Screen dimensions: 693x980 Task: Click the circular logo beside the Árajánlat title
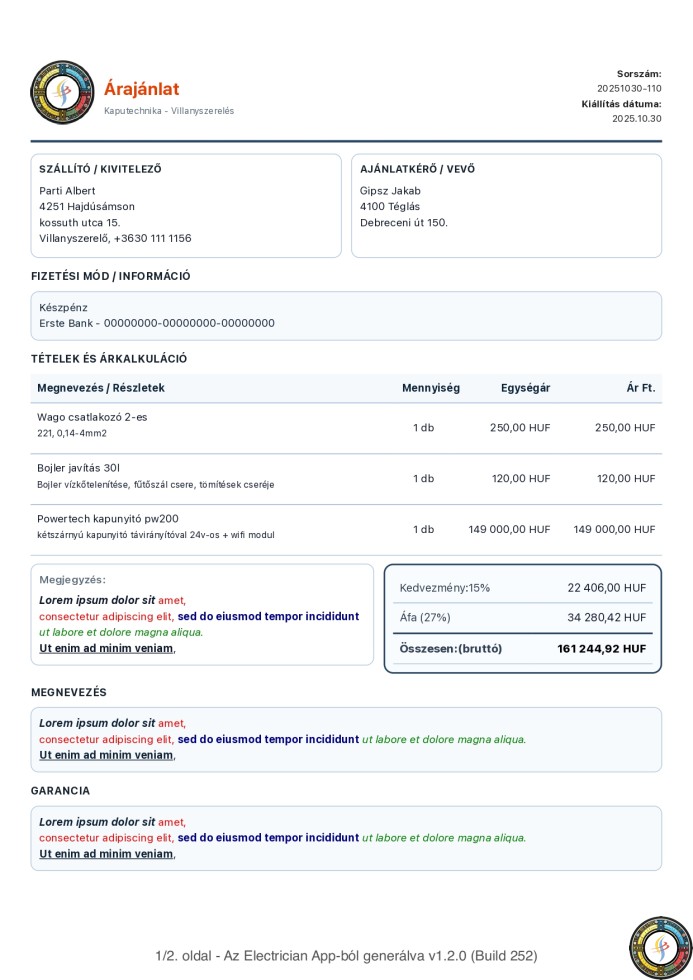pos(62,92)
